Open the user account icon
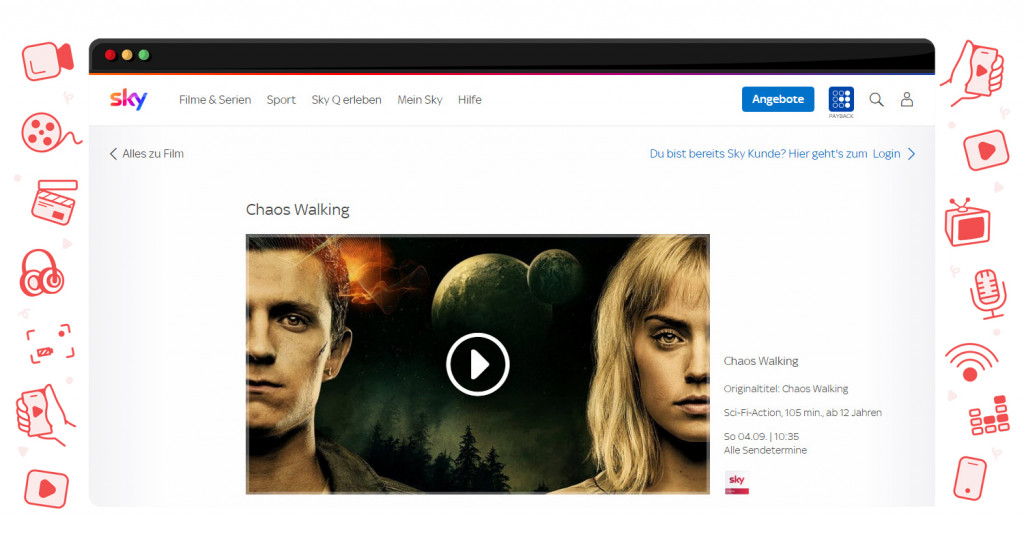 pyautogui.click(x=907, y=99)
